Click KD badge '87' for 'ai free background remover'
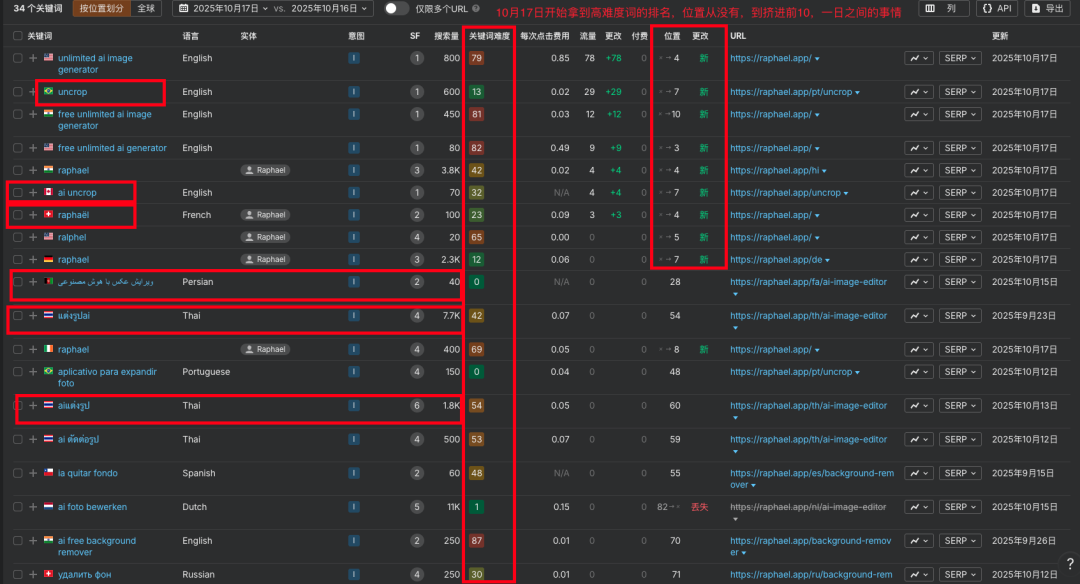The height and width of the screenshot is (584, 1080). tap(476, 541)
